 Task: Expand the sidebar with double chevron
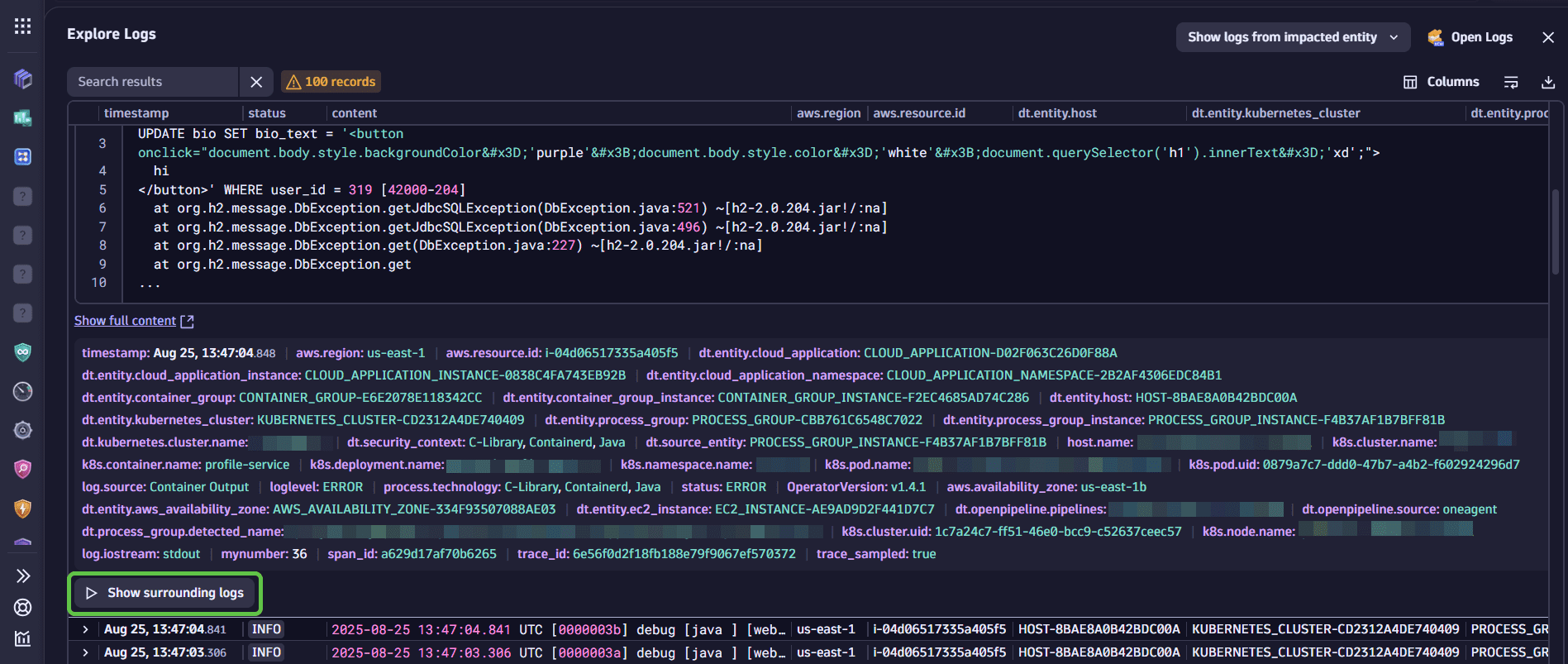[x=23, y=576]
